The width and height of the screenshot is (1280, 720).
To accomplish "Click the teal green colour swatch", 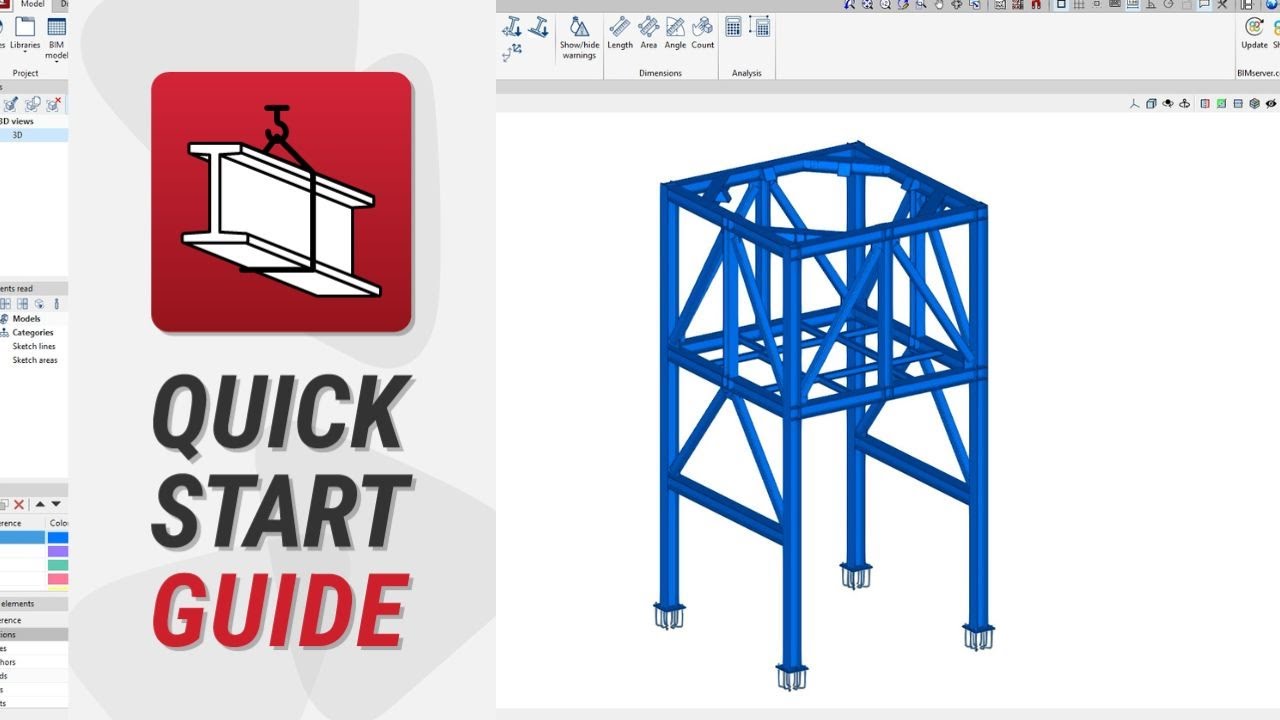I will click(x=58, y=566).
